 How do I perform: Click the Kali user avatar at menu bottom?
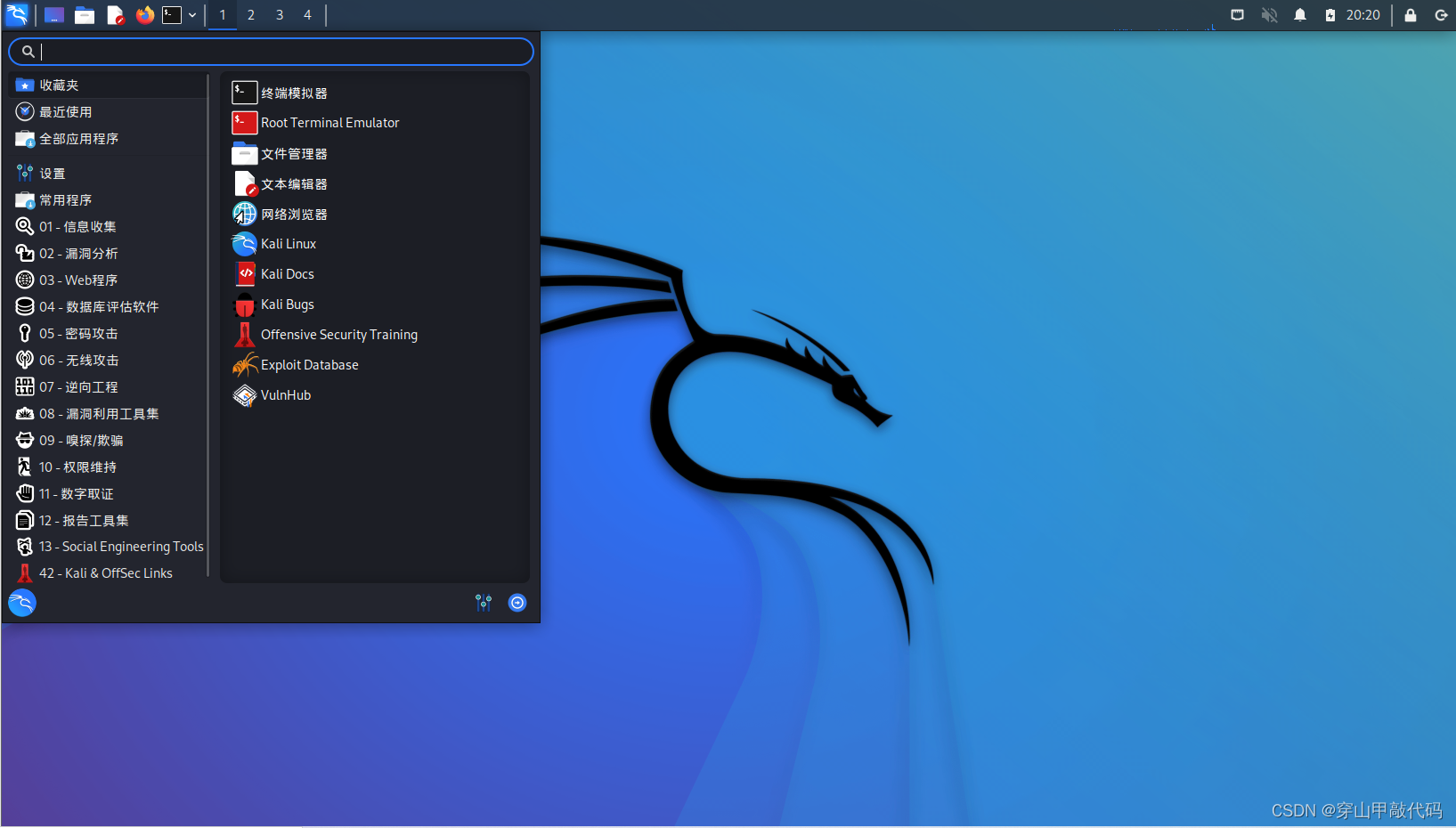[22, 603]
